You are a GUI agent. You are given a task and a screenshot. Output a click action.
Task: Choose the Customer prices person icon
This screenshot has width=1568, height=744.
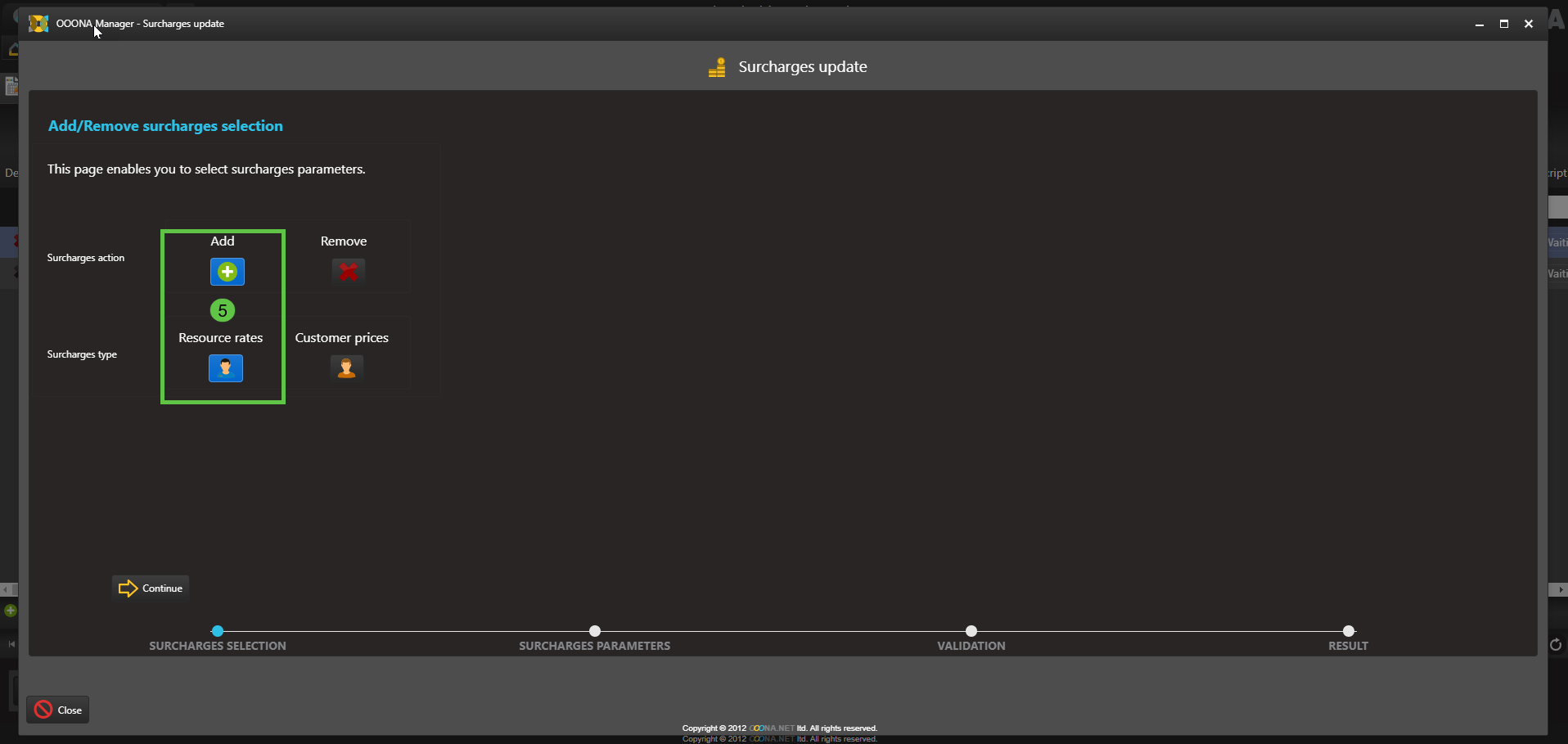(x=346, y=368)
